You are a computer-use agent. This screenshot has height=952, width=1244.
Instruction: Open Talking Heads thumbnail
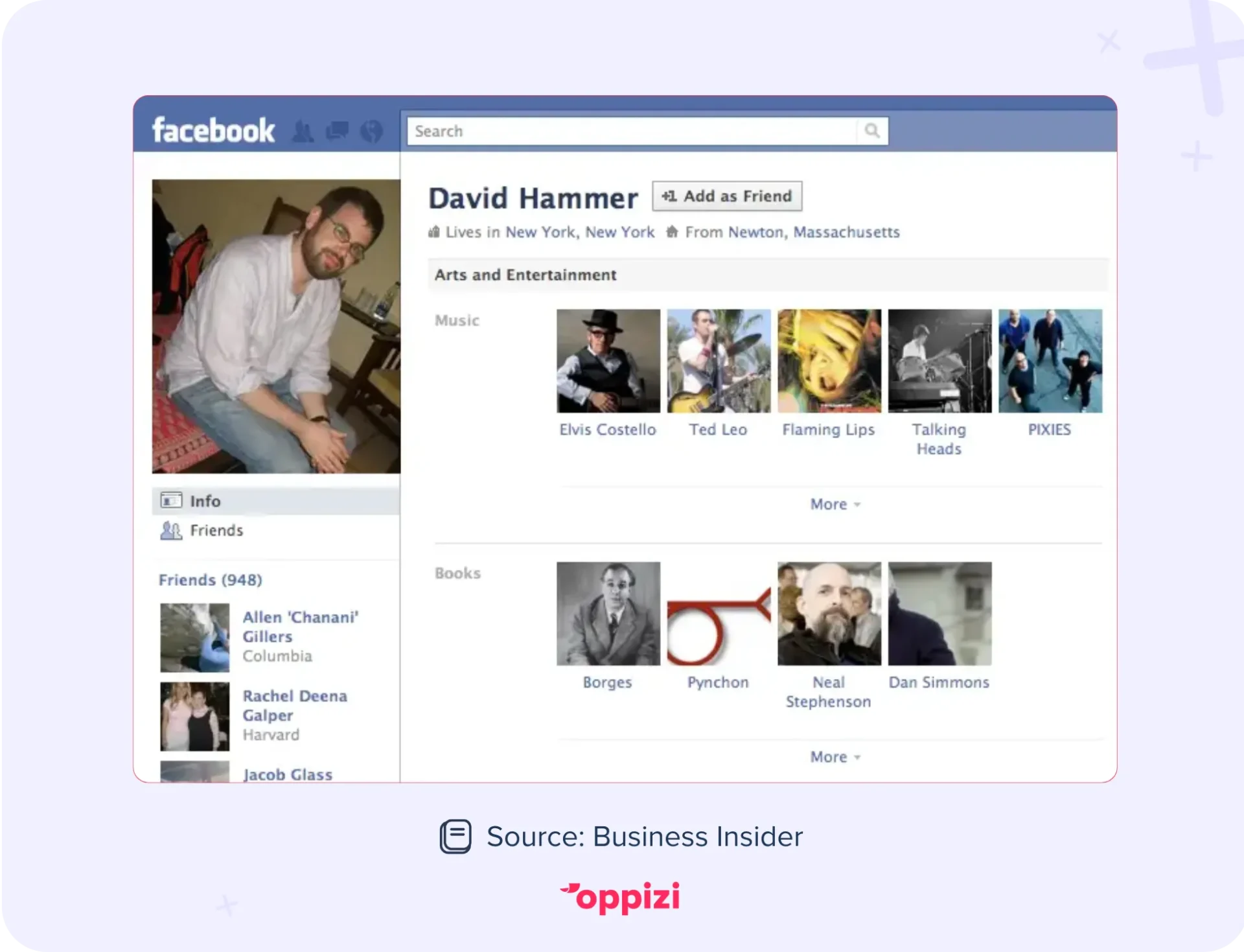[x=940, y=361]
